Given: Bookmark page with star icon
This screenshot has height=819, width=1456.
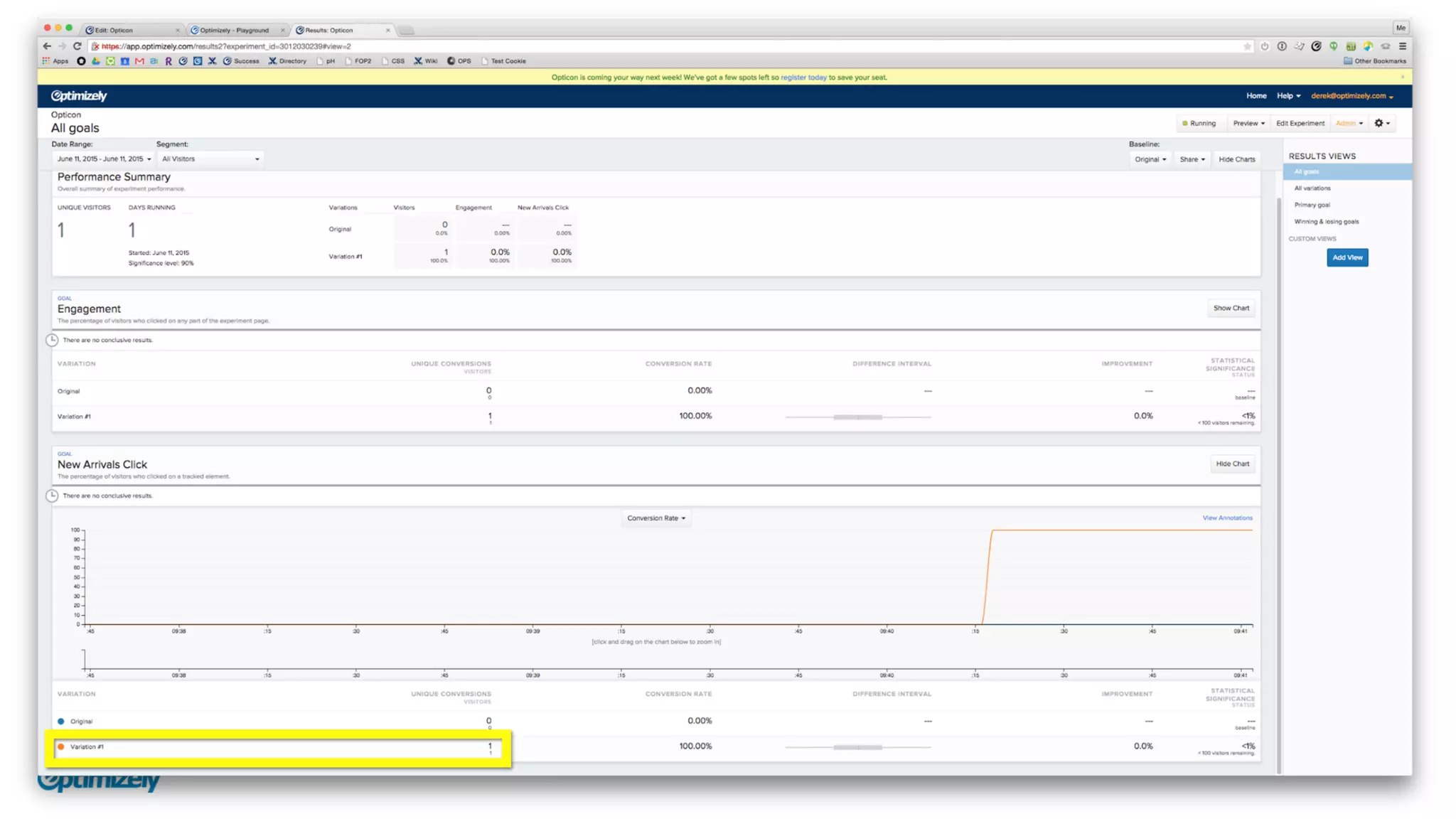Looking at the screenshot, I should point(1247,46).
